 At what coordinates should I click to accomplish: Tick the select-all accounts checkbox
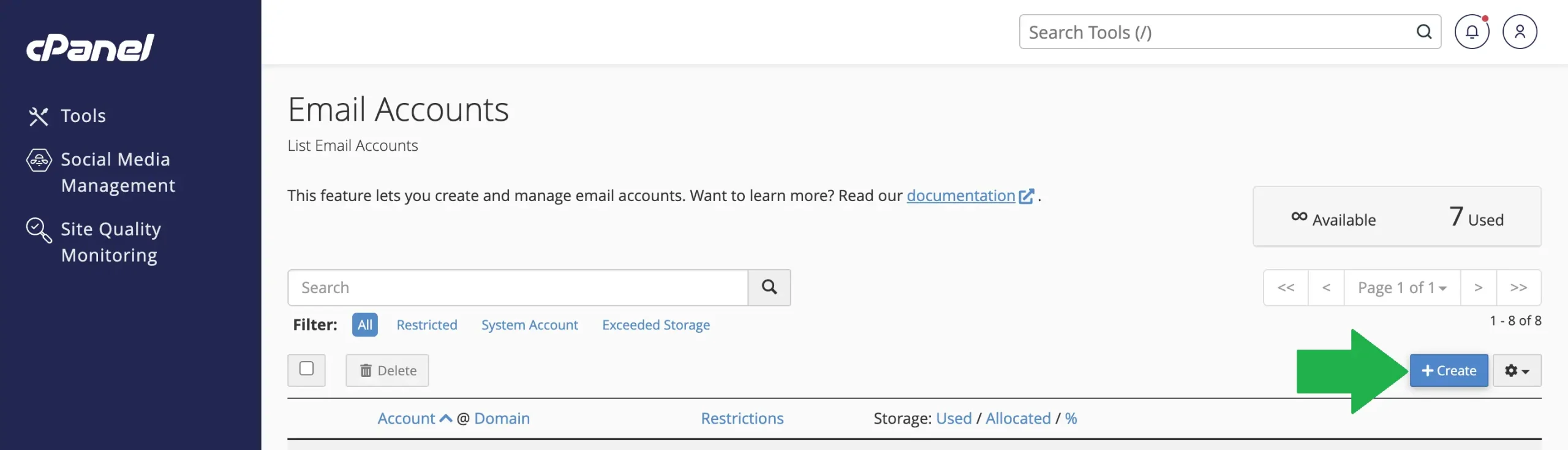(x=306, y=369)
